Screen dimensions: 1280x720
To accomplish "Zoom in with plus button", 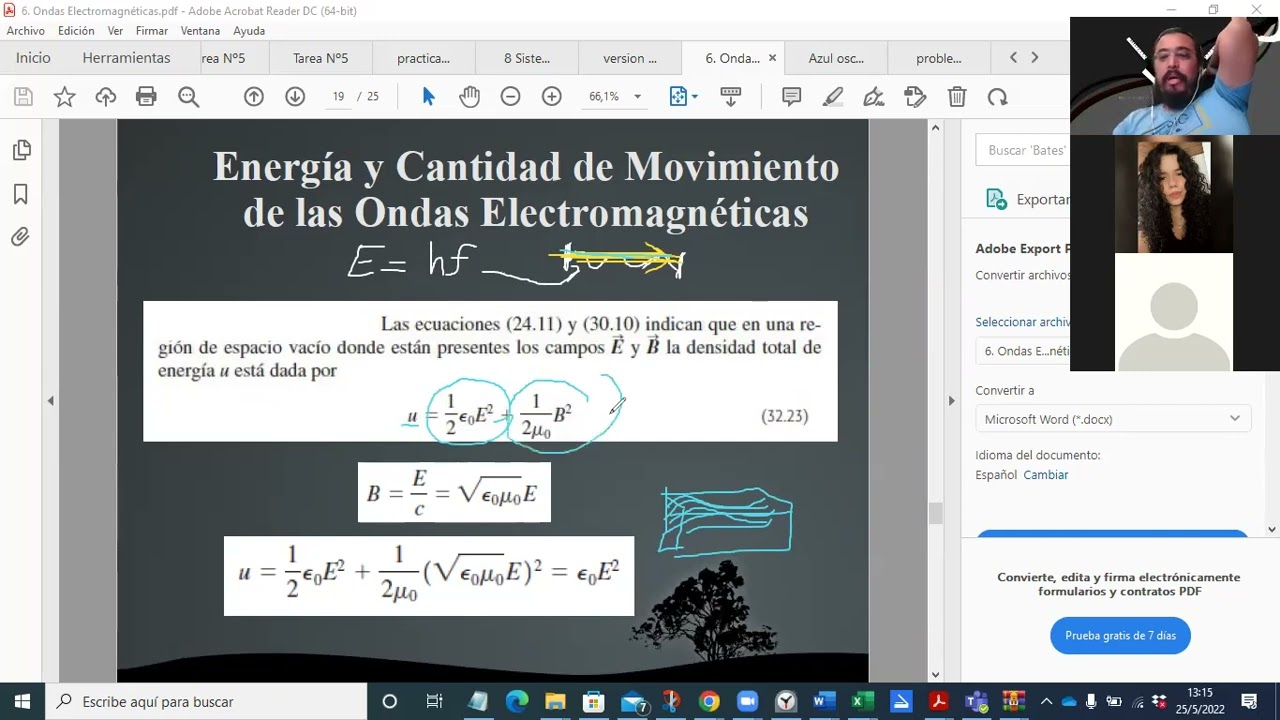I will (552, 97).
